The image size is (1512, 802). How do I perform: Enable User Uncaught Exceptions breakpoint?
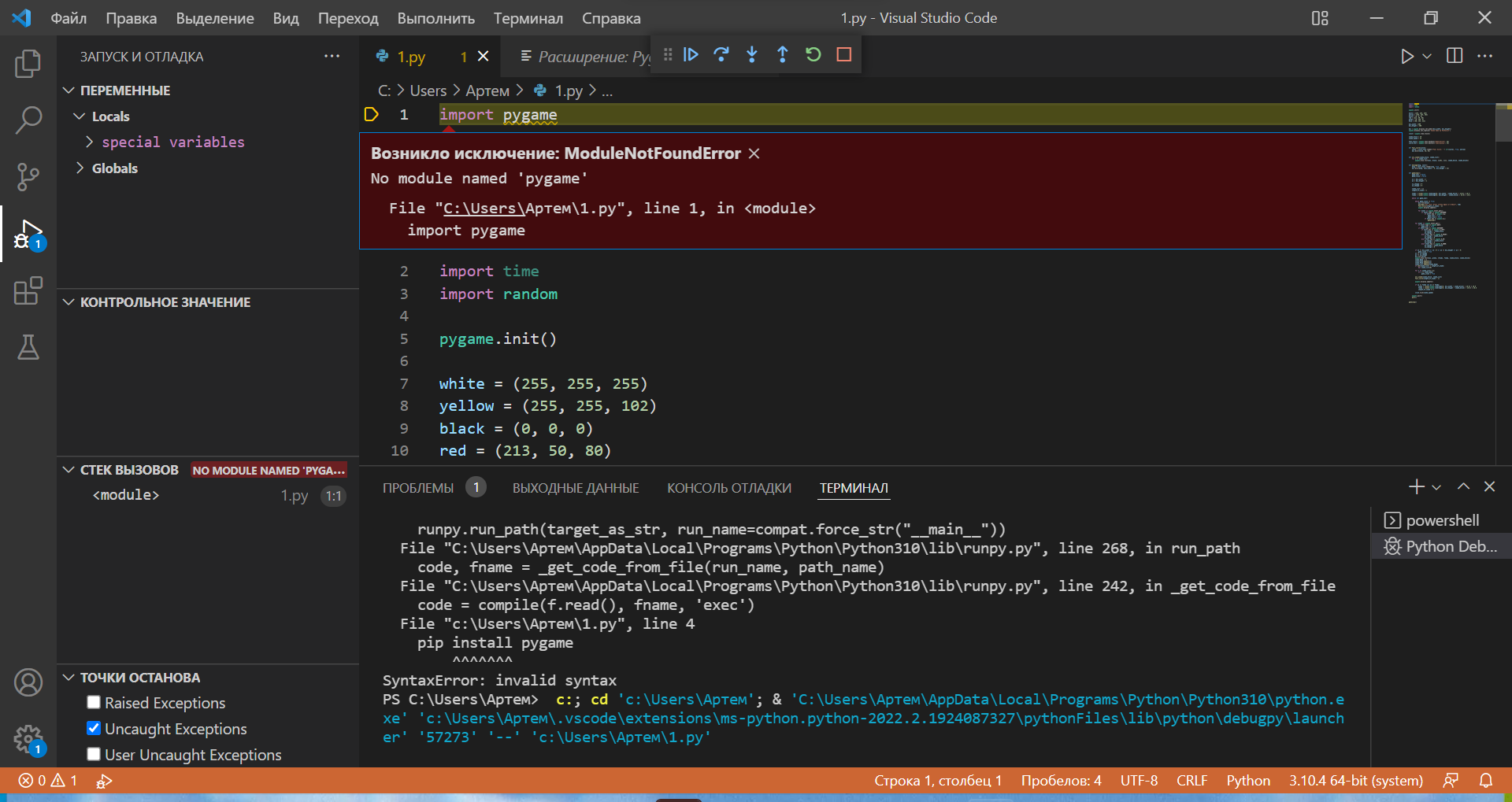point(94,755)
